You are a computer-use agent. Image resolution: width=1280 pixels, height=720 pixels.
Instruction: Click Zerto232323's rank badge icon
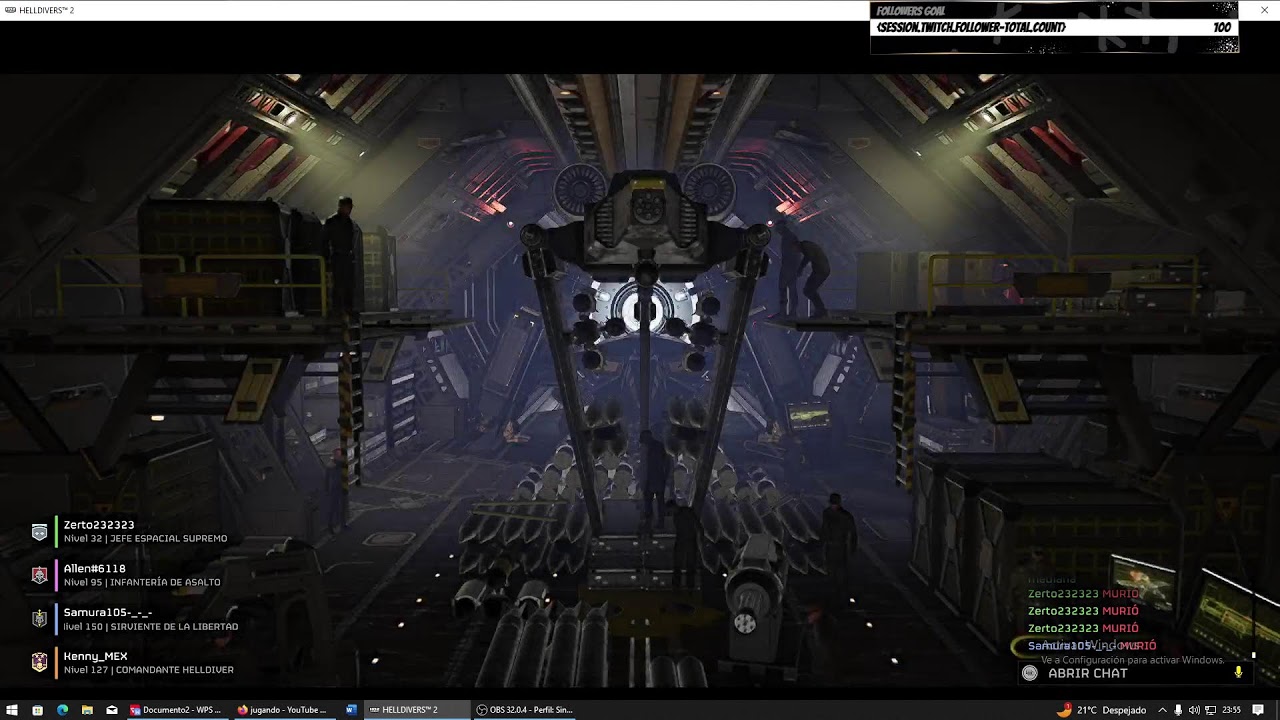(x=39, y=532)
